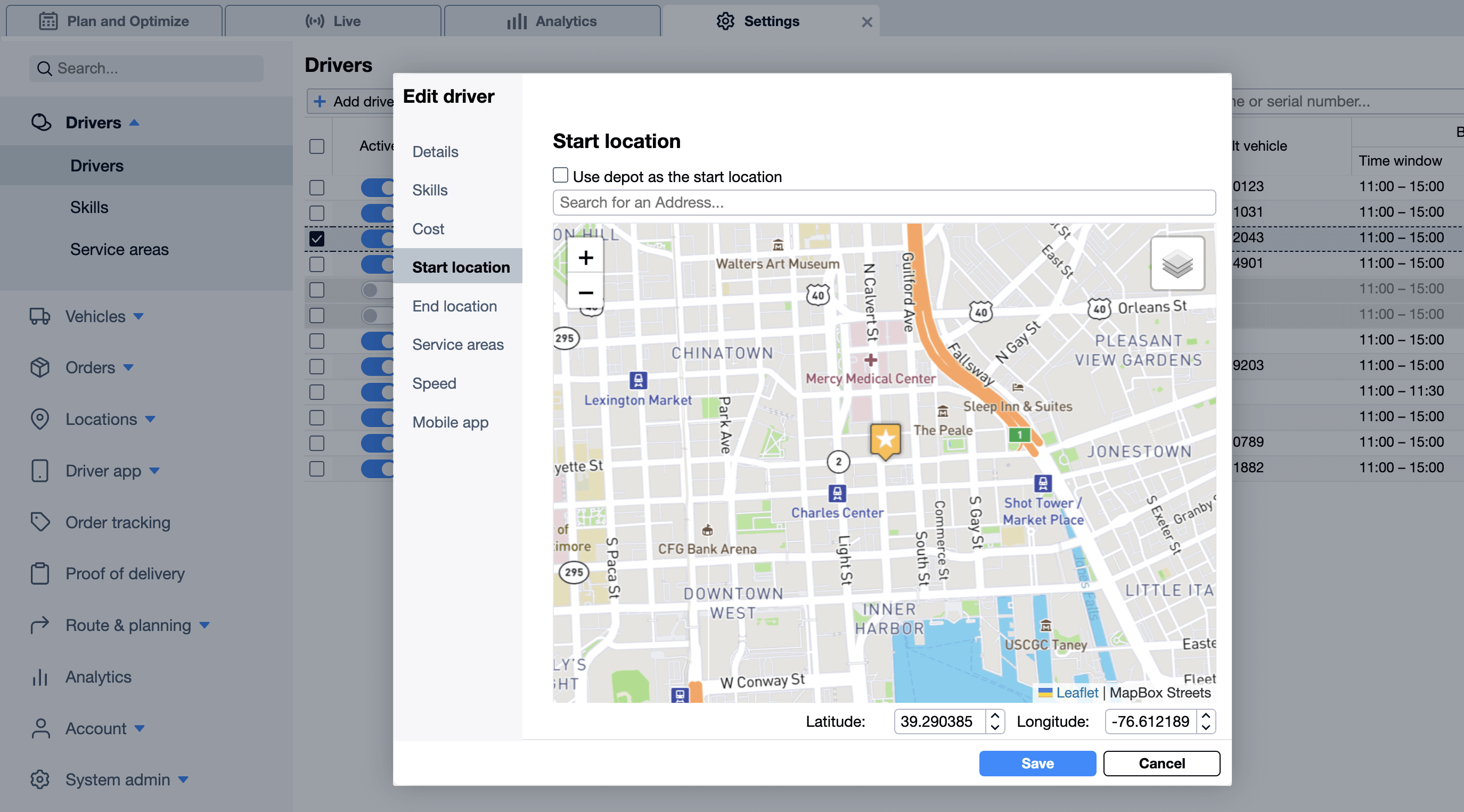Expand the Route & planning section
The image size is (1464, 812).
pyautogui.click(x=128, y=625)
